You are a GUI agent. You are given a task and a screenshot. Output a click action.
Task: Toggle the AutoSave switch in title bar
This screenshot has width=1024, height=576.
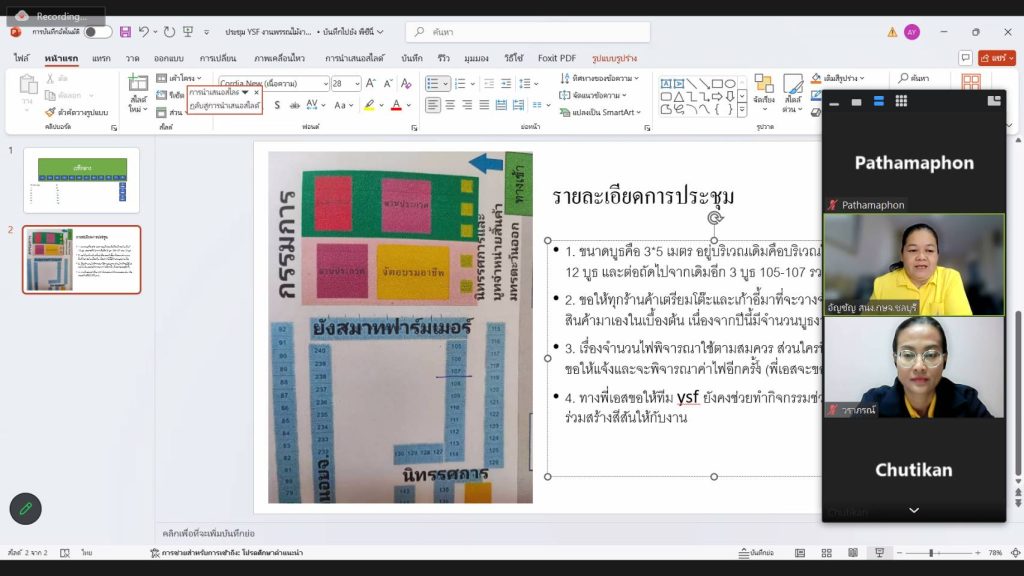(x=98, y=32)
